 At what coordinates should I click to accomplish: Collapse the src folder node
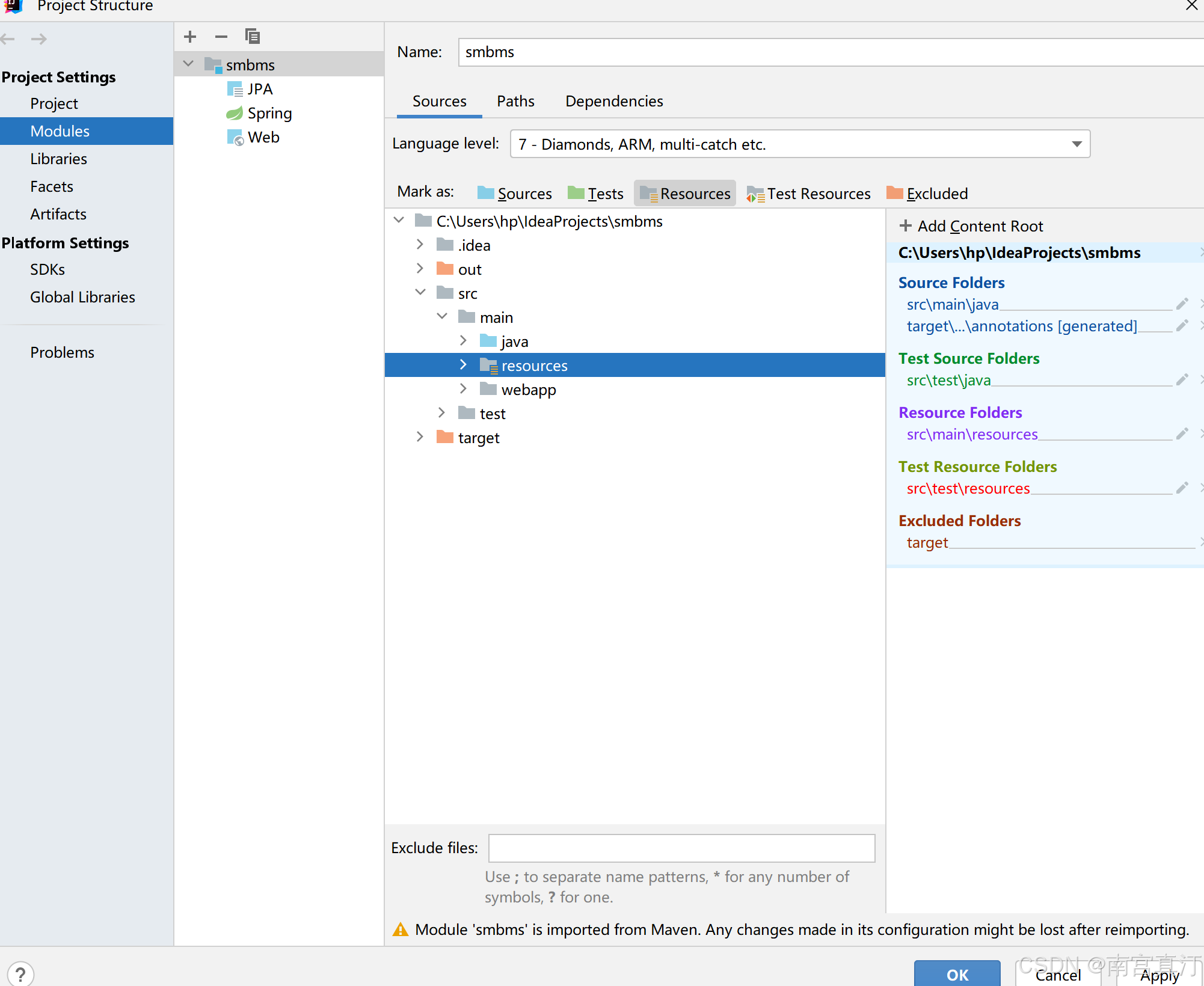(420, 293)
